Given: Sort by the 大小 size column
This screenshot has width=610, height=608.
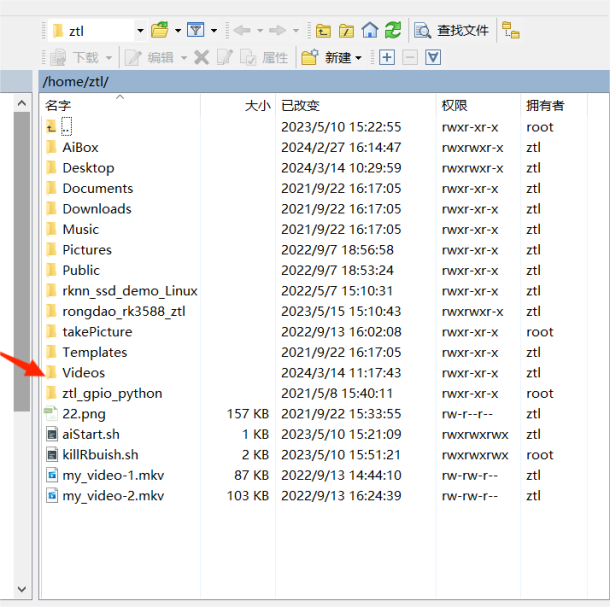Looking at the screenshot, I should pyautogui.click(x=238, y=105).
